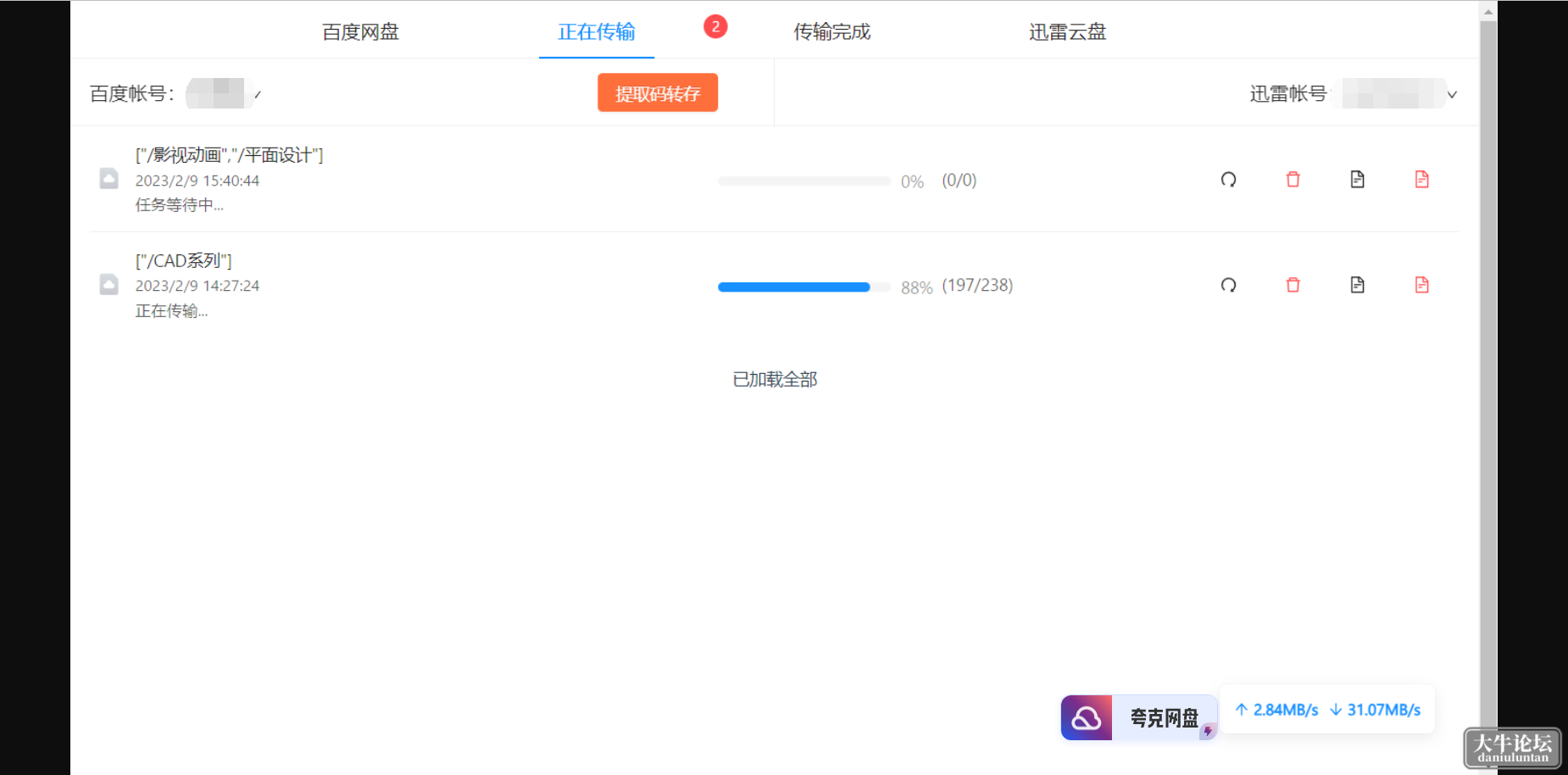Click the task name ["/CAD系列"]
The height and width of the screenshot is (775, 1568).
click(184, 260)
